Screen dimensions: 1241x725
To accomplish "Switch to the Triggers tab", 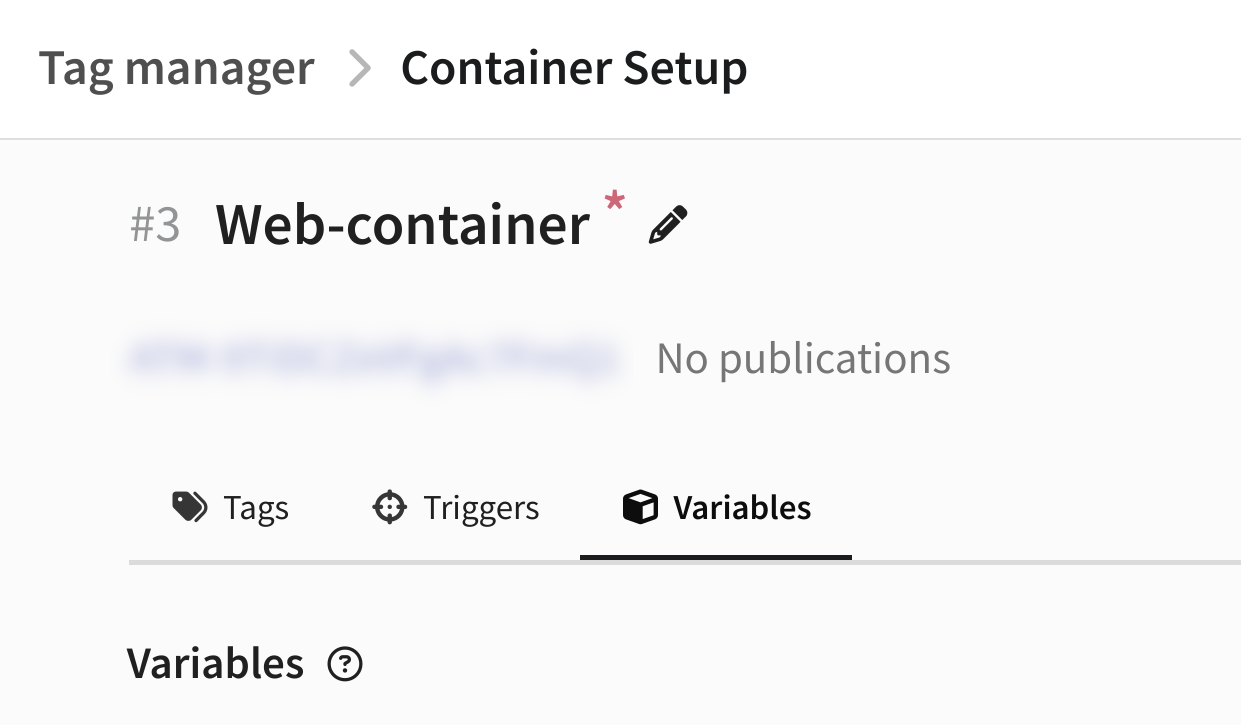I will click(x=455, y=508).
